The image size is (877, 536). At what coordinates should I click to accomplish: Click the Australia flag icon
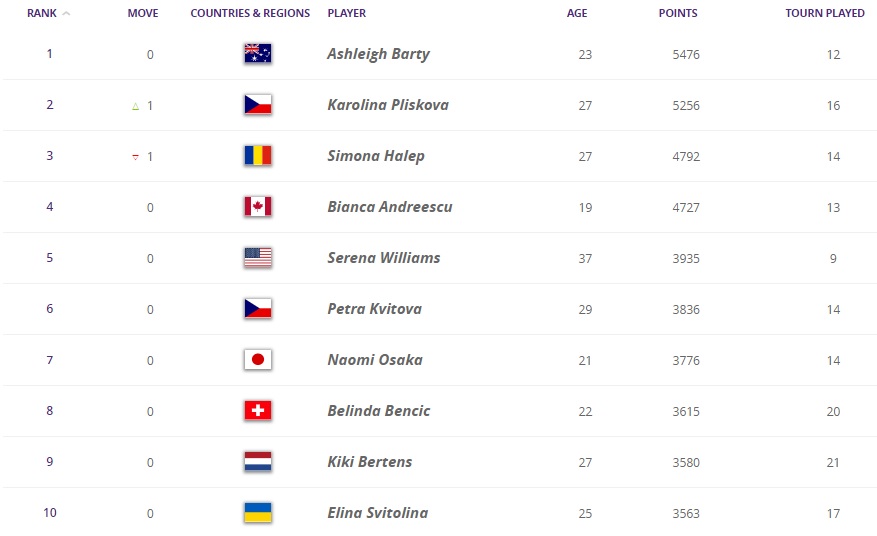coord(258,53)
